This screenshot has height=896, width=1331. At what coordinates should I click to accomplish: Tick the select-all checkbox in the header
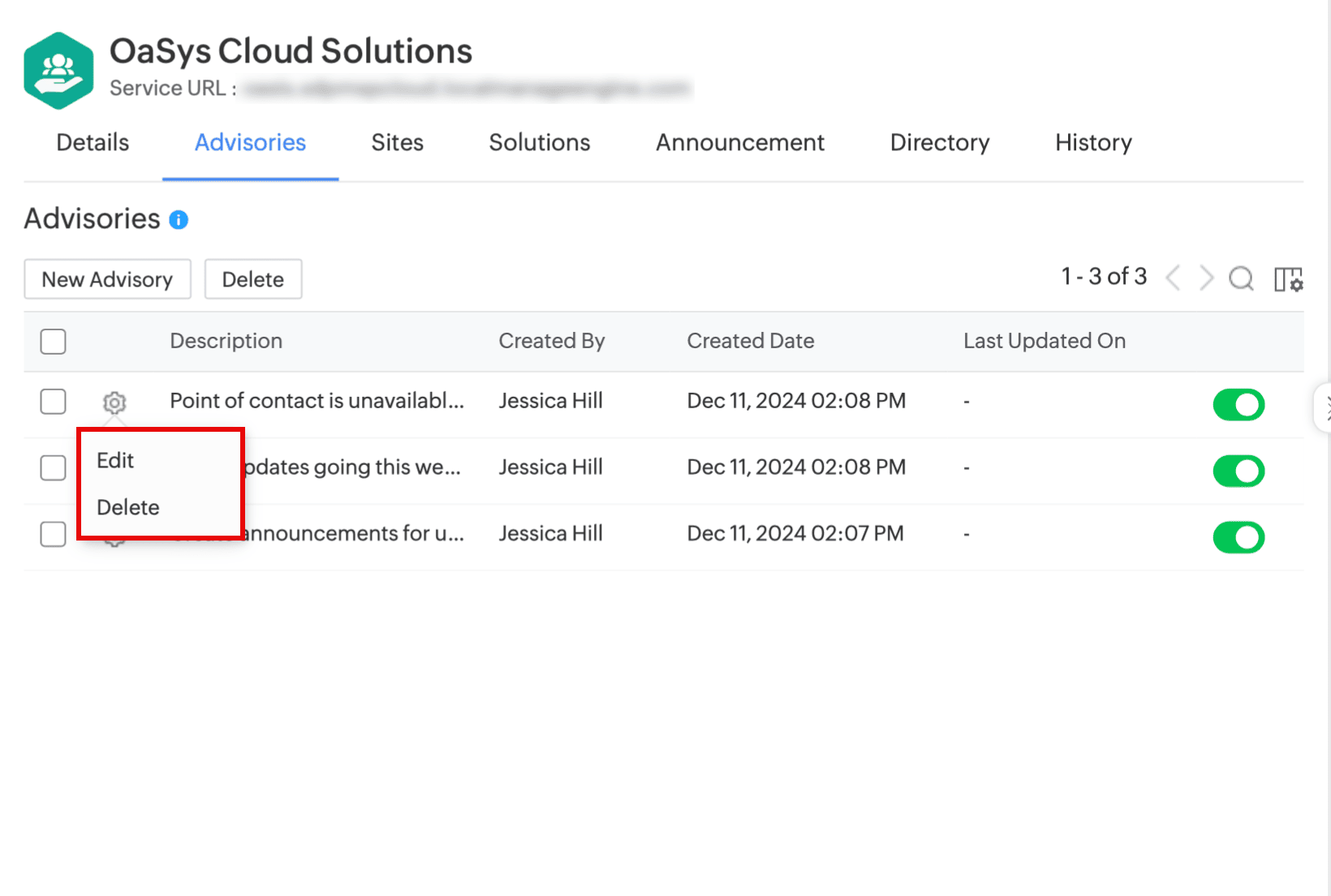pyautogui.click(x=54, y=342)
